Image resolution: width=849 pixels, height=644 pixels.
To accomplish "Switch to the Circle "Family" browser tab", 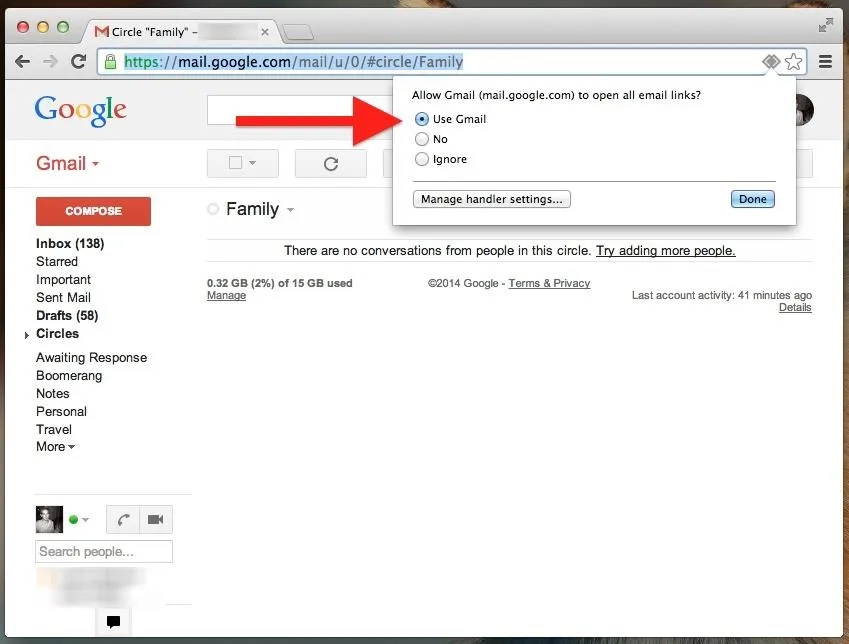I will [x=179, y=32].
